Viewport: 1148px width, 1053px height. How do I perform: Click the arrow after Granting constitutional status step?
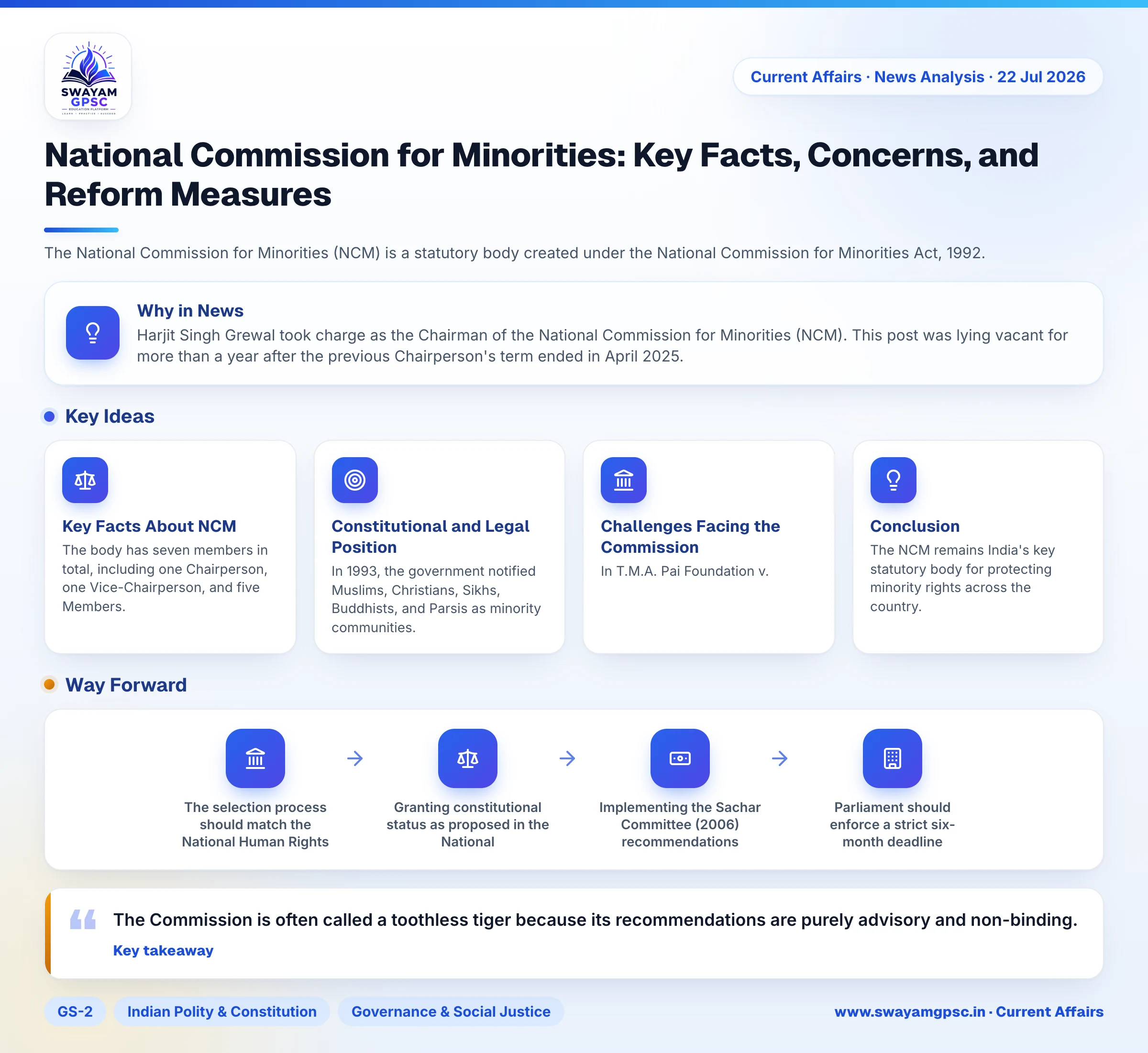[567, 758]
